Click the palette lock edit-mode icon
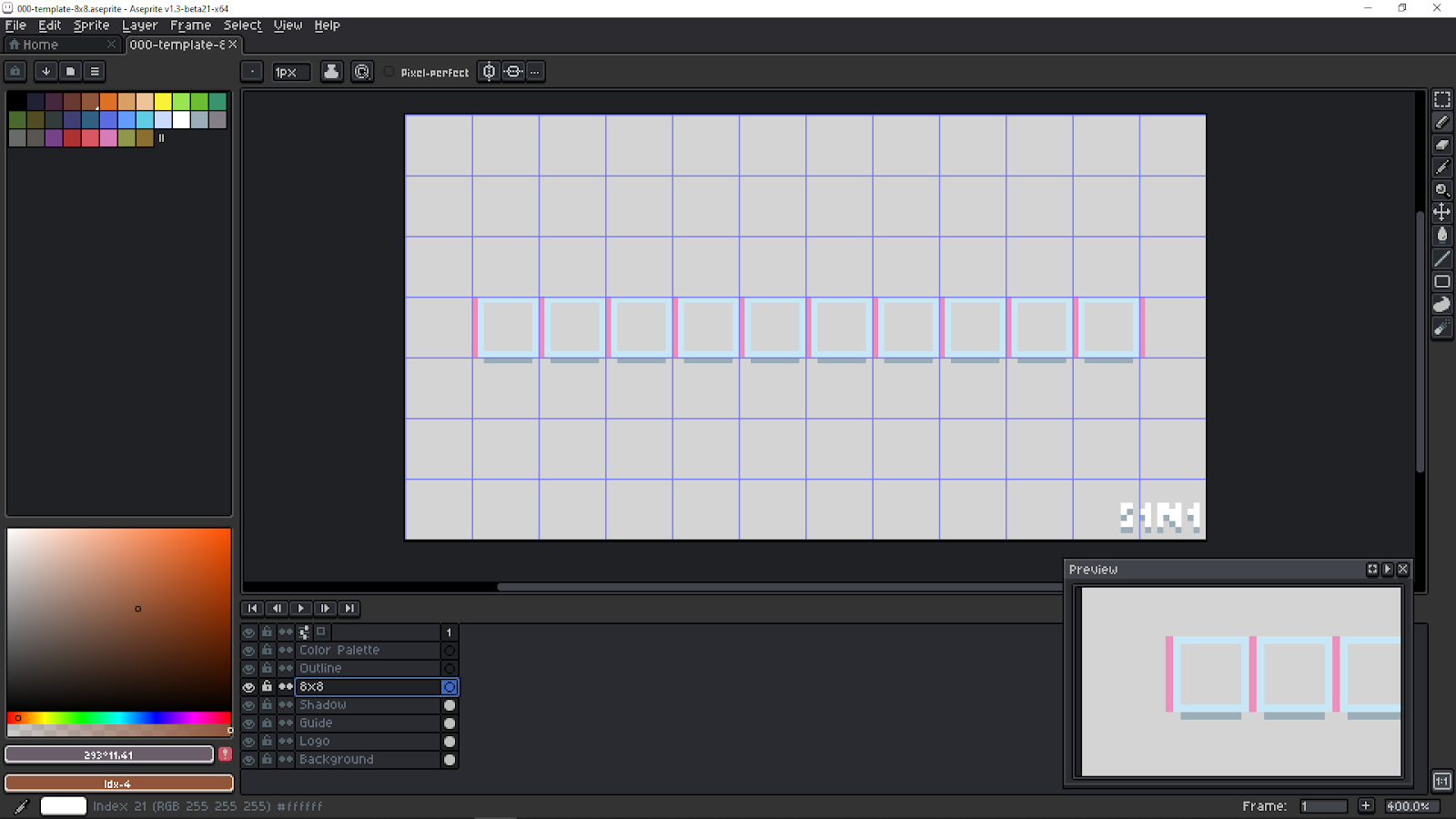The width and height of the screenshot is (1456, 819). coord(15,71)
